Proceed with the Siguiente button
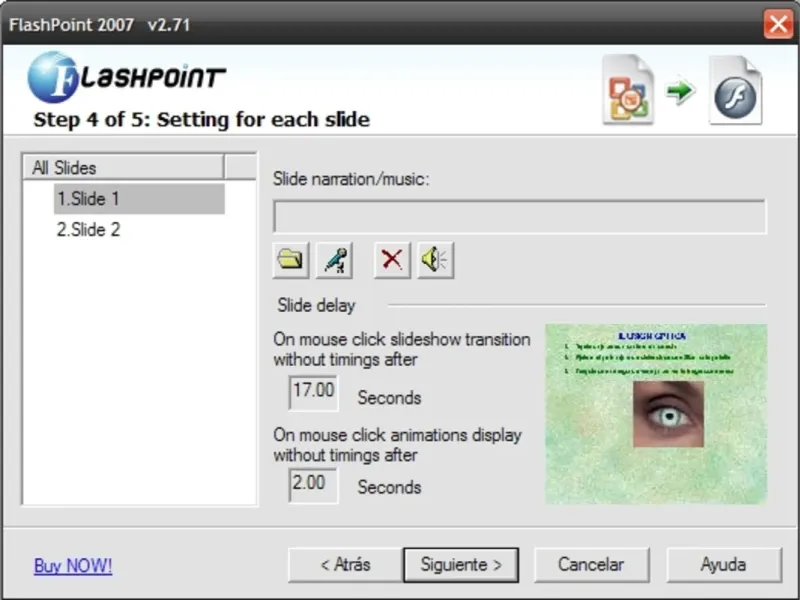This screenshot has width=800, height=600. click(x=461, y=565)
